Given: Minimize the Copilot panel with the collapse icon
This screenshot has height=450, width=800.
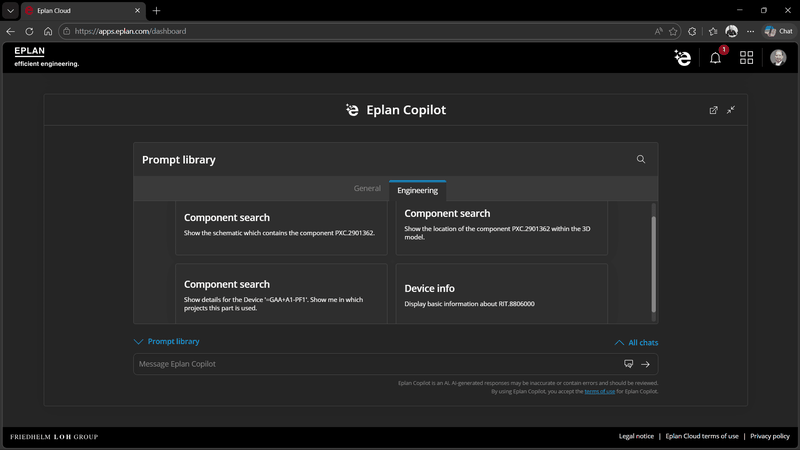Looking at the screenshot, I should point(731,110).
